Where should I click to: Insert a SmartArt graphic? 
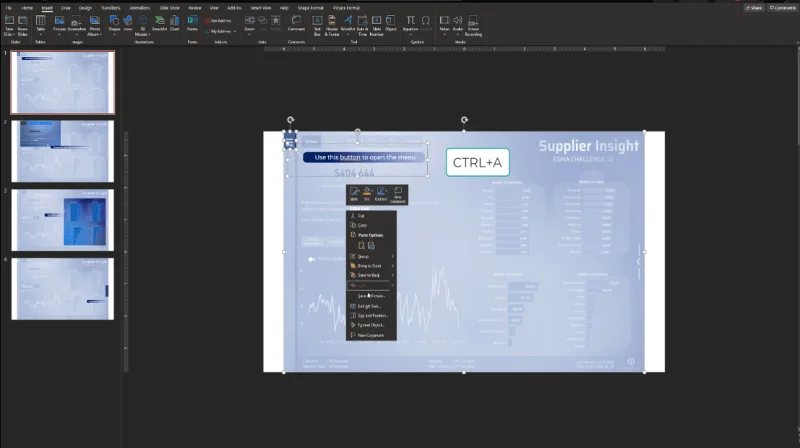(x=160, y=24)
